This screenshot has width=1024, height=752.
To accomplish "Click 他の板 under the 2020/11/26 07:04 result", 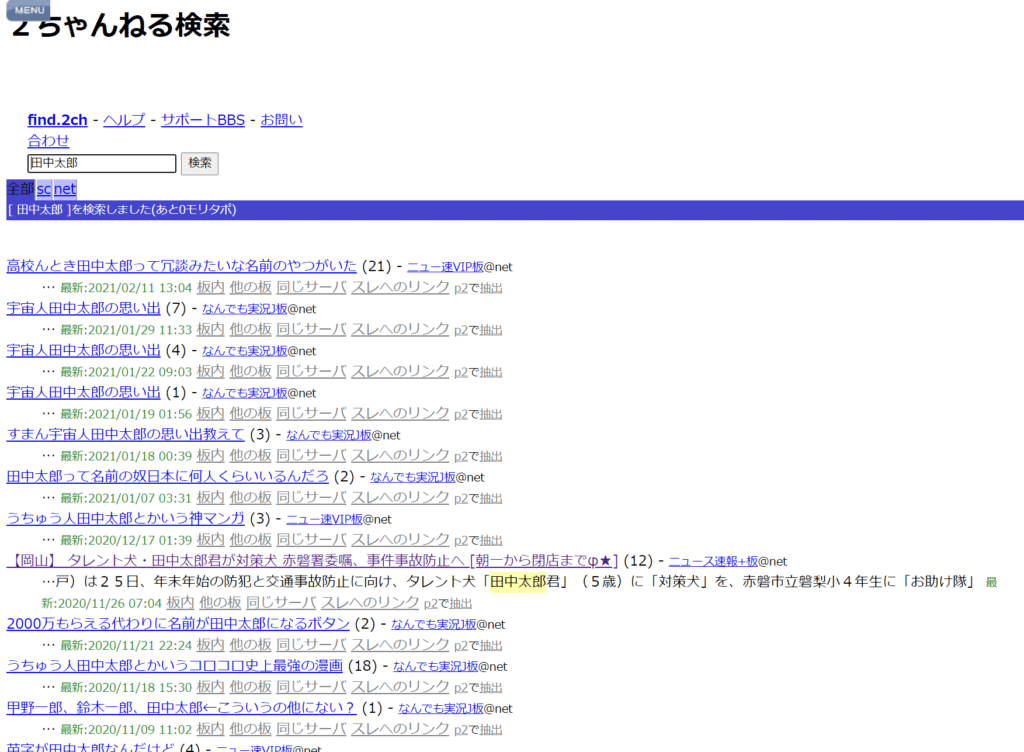I will click(220, 603).
